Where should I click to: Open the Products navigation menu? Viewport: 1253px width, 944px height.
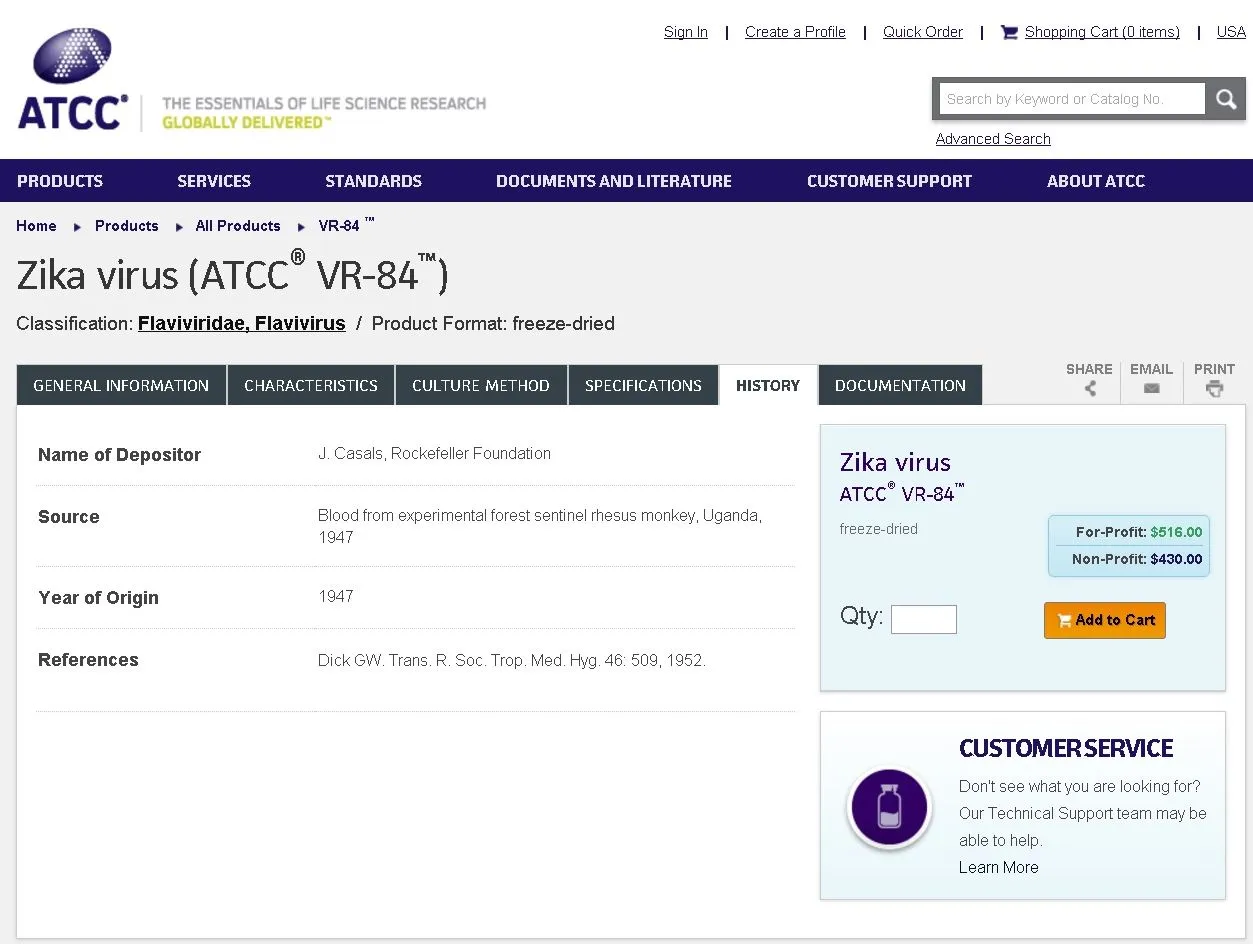[x=60, y=181]
